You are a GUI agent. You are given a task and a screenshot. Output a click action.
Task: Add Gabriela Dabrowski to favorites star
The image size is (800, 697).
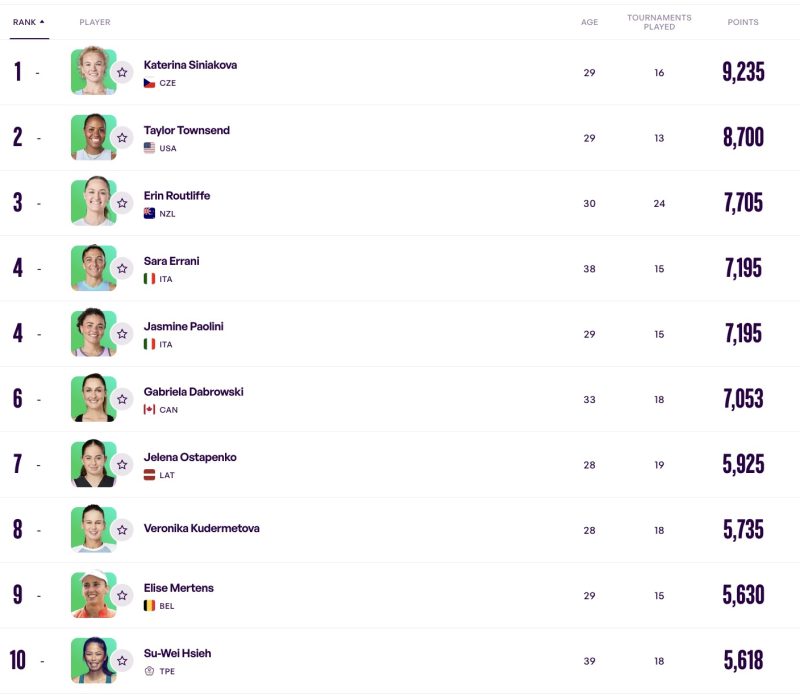122,399
